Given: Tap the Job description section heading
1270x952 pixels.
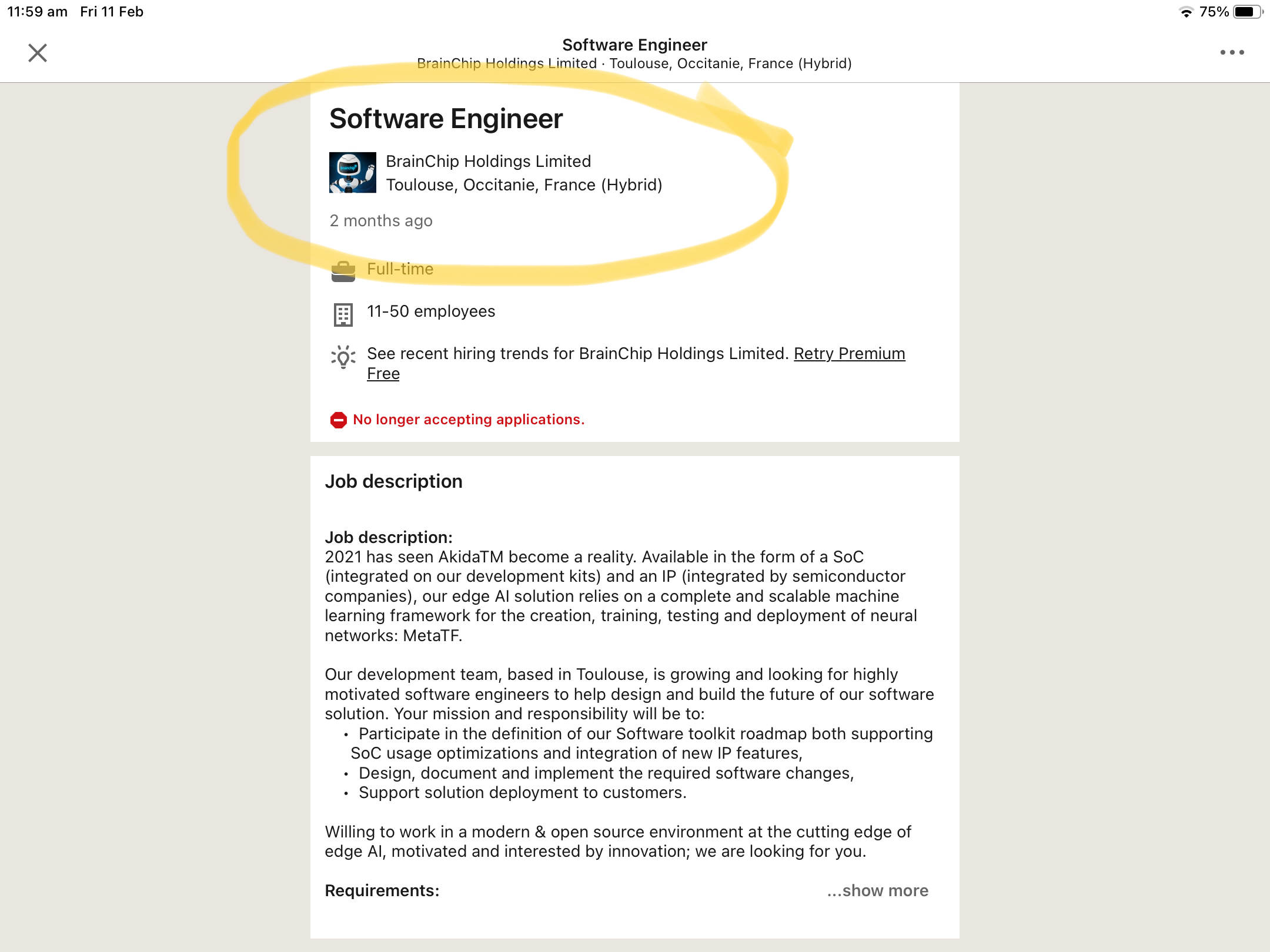Looking at the screenshot, I should 394,481.
